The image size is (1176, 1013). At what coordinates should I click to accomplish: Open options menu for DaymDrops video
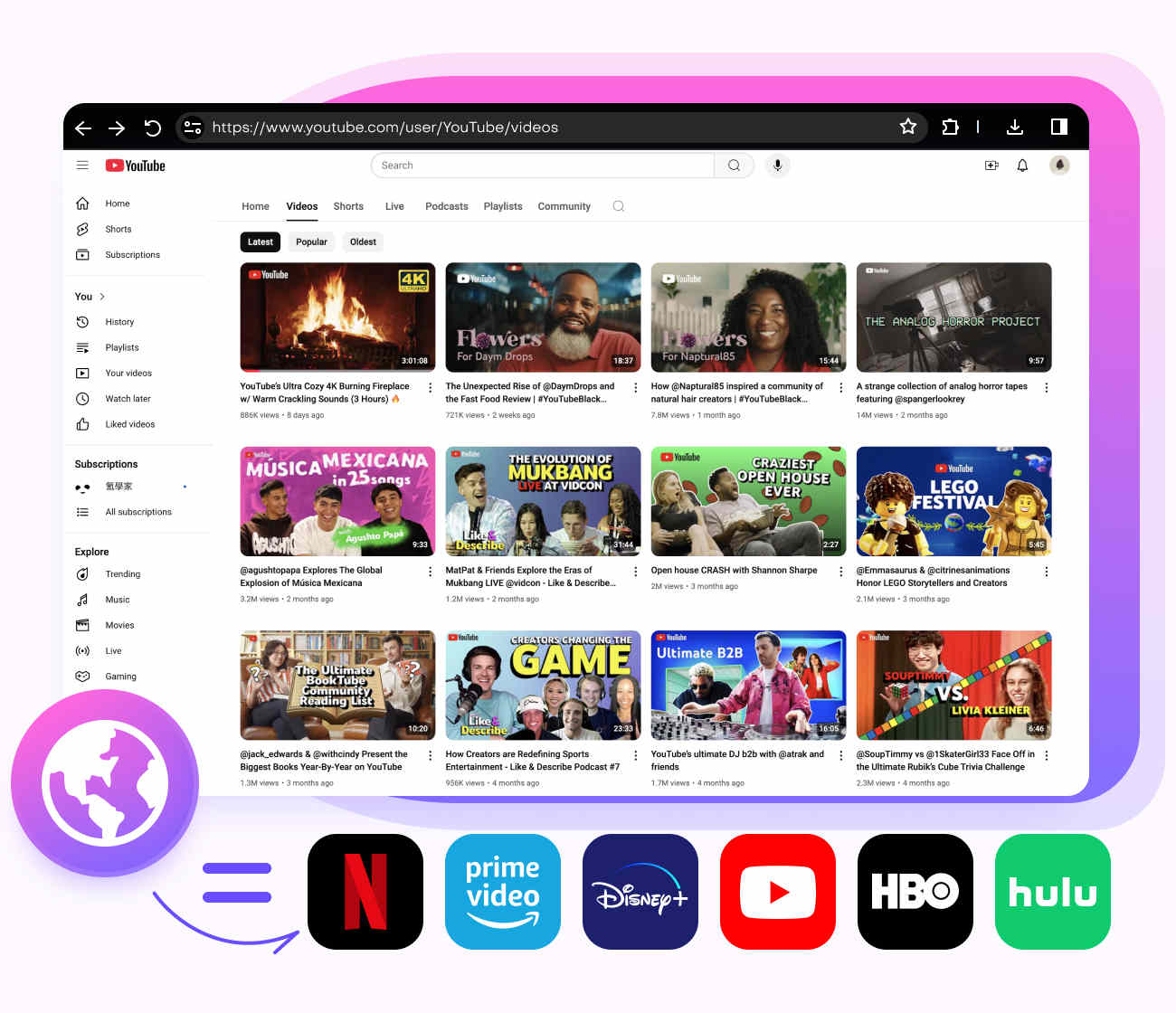(635, 388)
